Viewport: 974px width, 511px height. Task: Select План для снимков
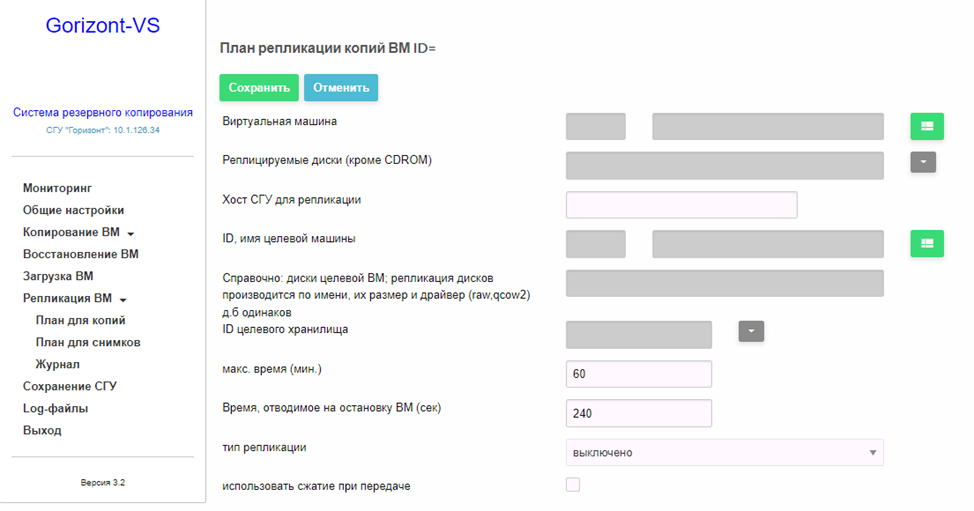[x=88, y=342]
